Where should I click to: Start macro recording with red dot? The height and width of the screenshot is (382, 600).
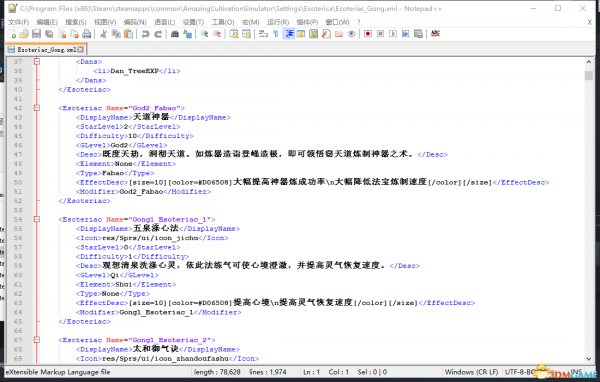[368, 34]
